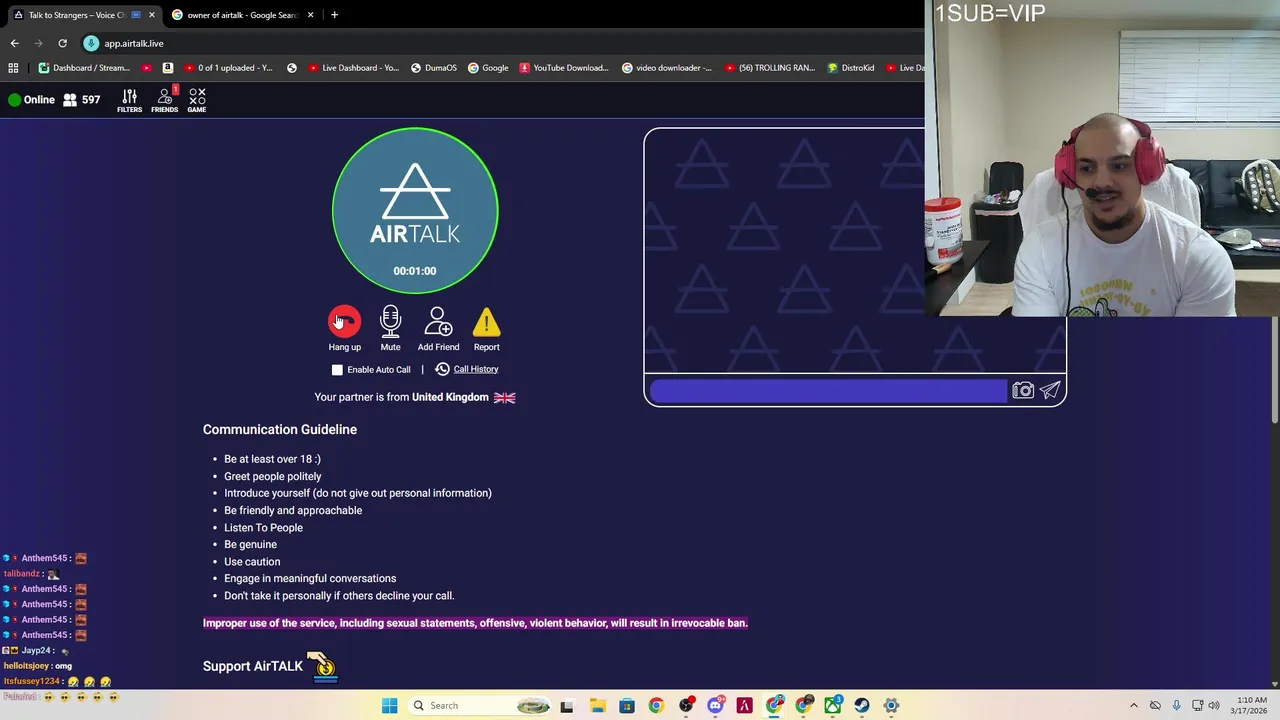The image size is (1280, 720).
Task: Open video downloader bookmark
Action: point(666,68)
